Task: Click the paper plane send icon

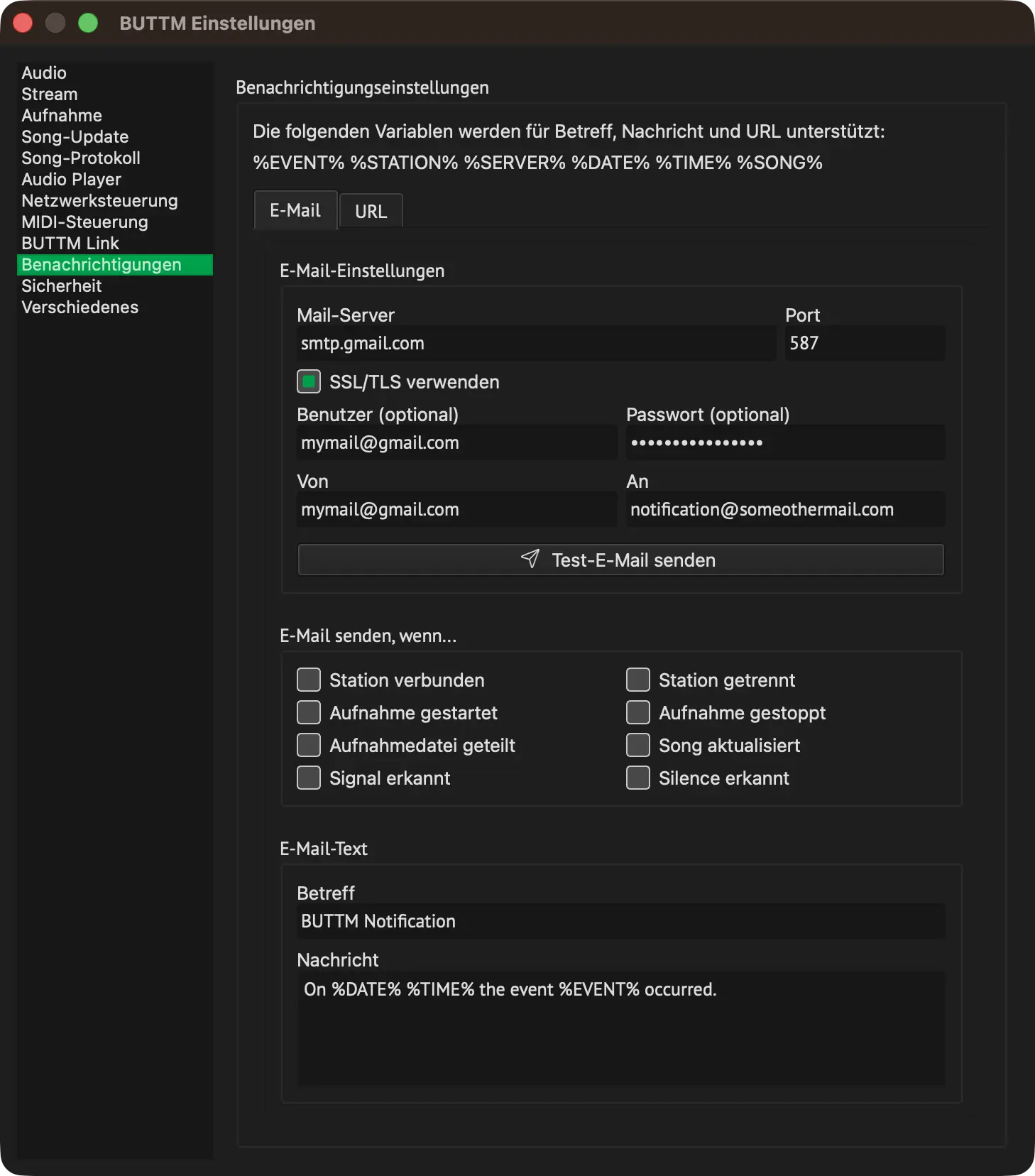Action: click(x=530, y=559)
